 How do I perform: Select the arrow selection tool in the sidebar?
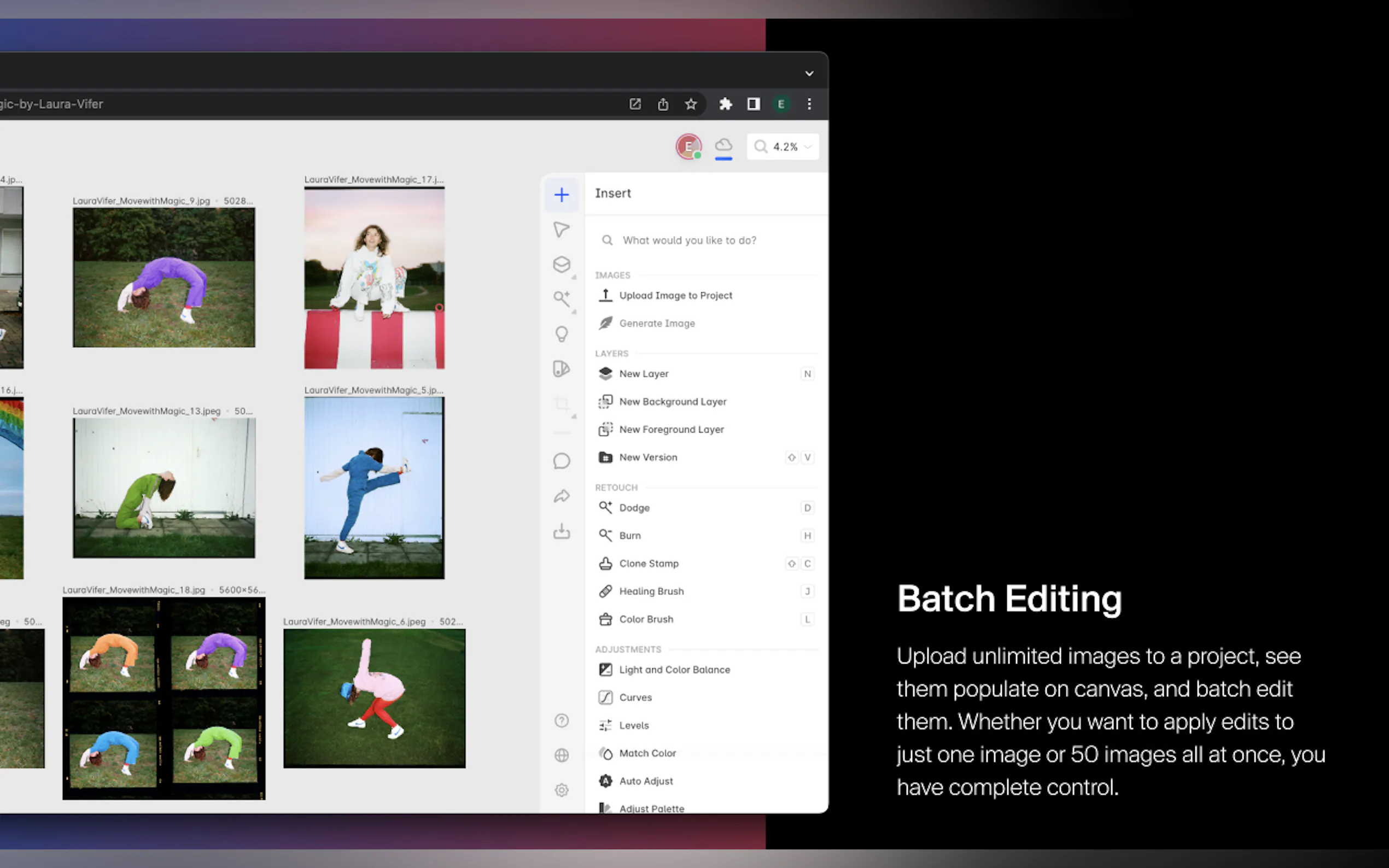coord(561,229)
